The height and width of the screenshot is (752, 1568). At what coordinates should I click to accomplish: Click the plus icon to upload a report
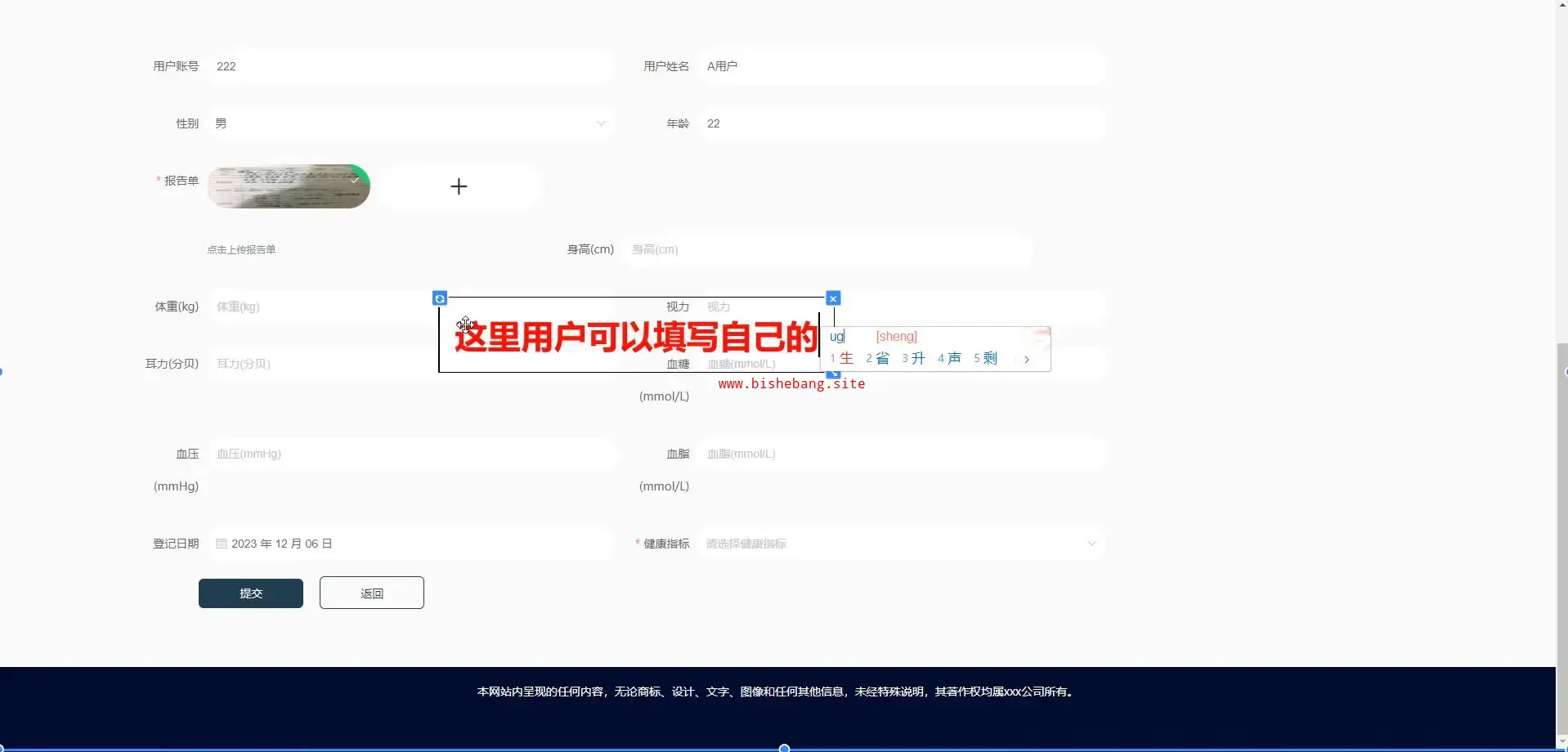pyautogui.click(x=459, y=186)
